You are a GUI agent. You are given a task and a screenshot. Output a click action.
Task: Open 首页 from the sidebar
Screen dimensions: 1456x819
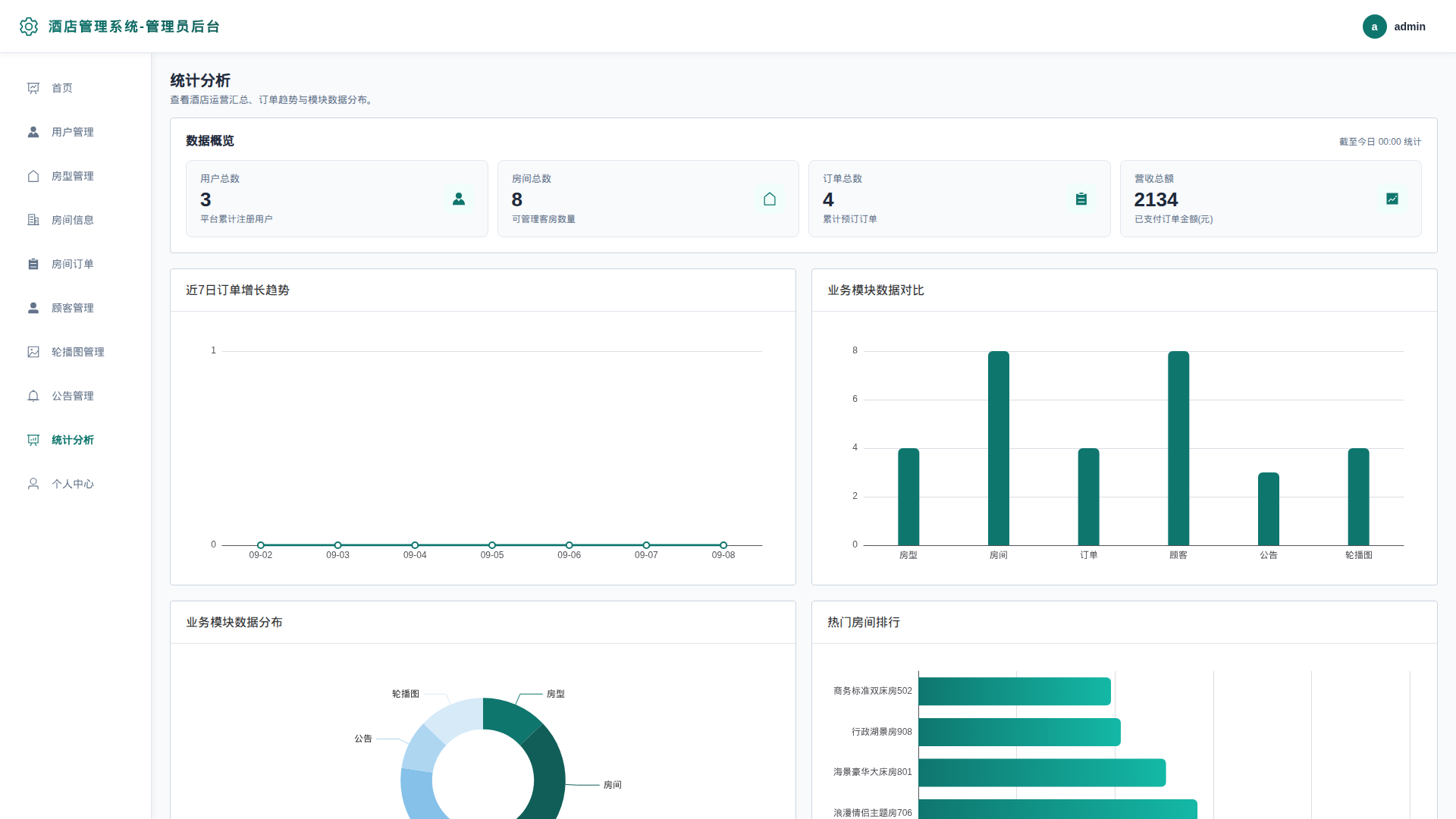click(76, 88)
